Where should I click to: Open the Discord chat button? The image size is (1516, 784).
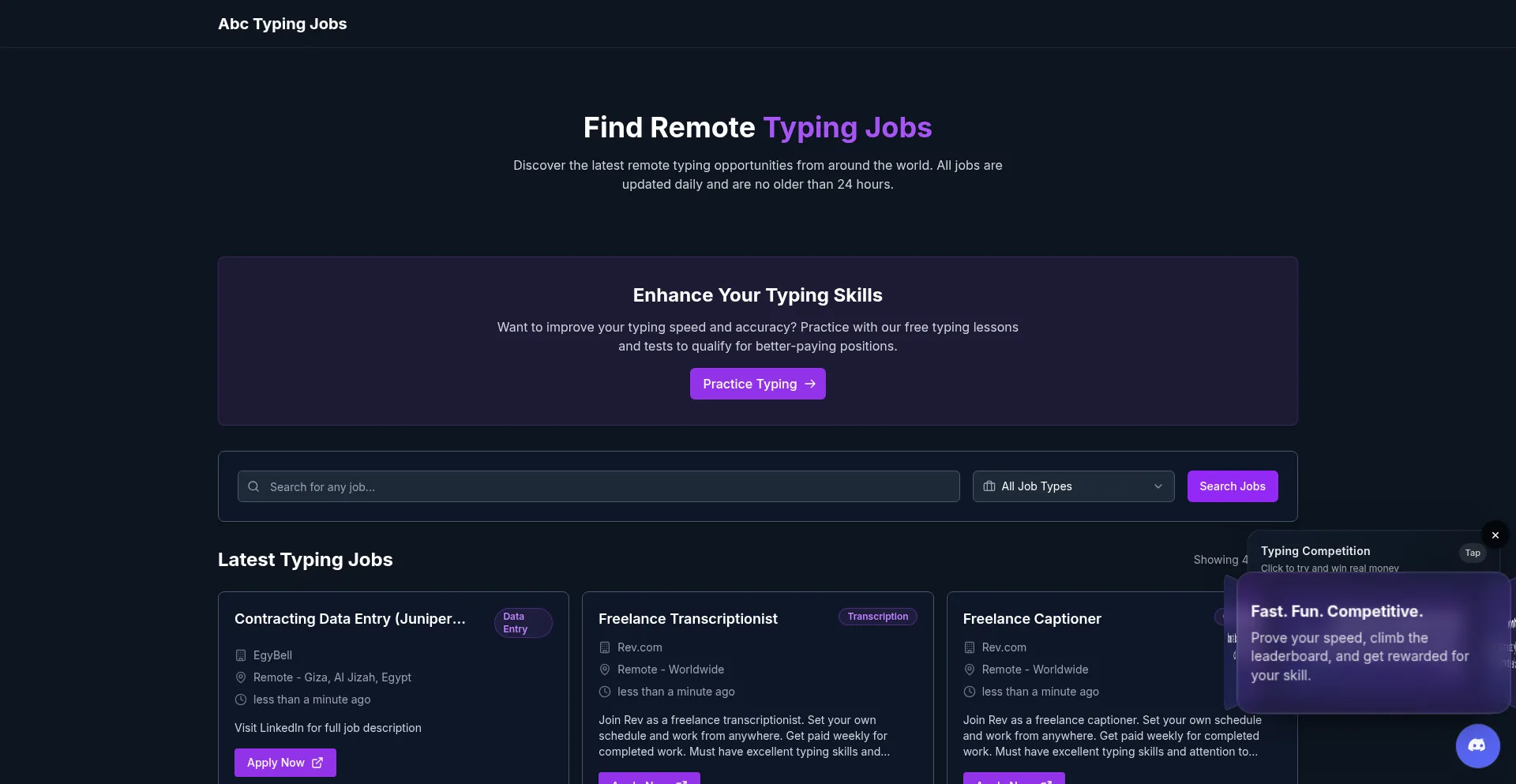tap(1478, 746)
